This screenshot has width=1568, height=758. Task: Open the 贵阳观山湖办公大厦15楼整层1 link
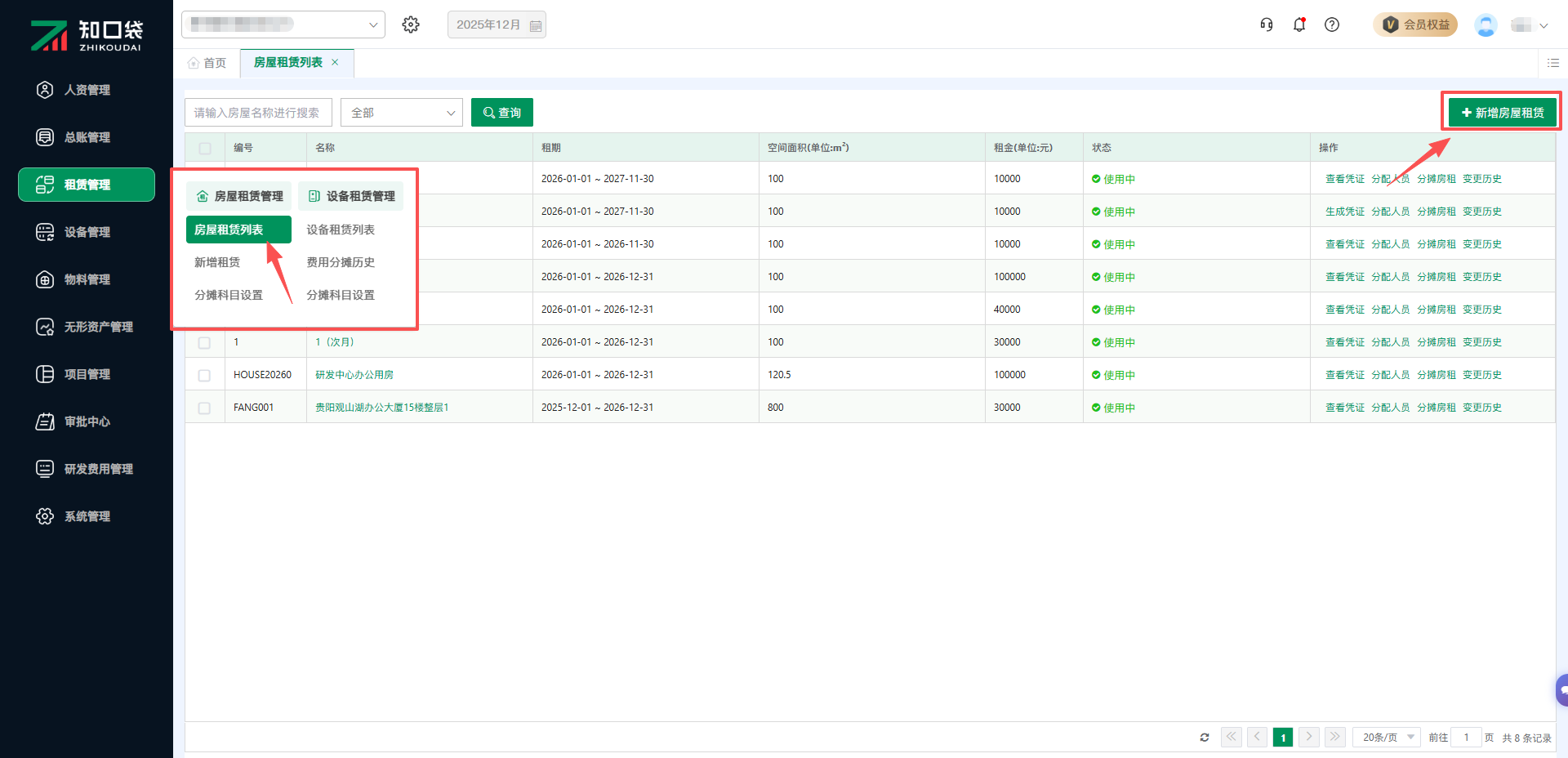(382, 408)
